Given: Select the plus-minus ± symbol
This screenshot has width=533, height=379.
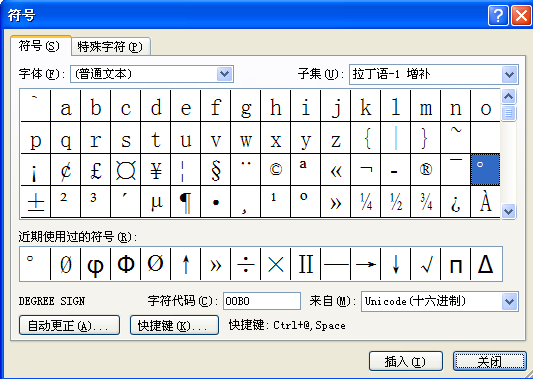Looking at the screenshot, I should point(36,201).
